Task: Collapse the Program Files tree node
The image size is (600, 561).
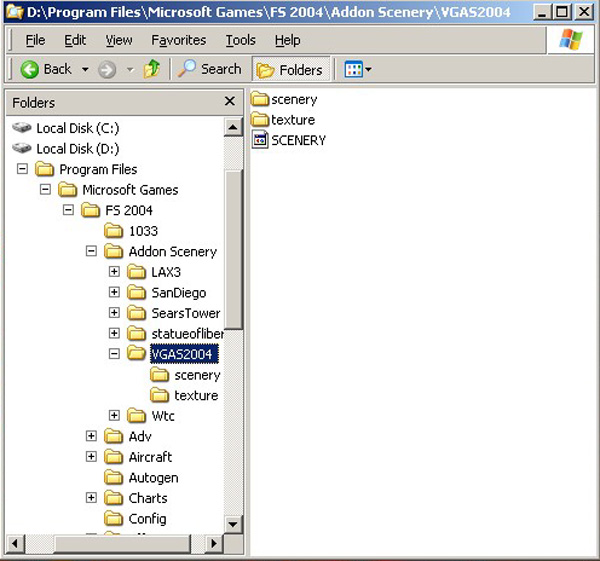Action: click(x=22, y=169)
